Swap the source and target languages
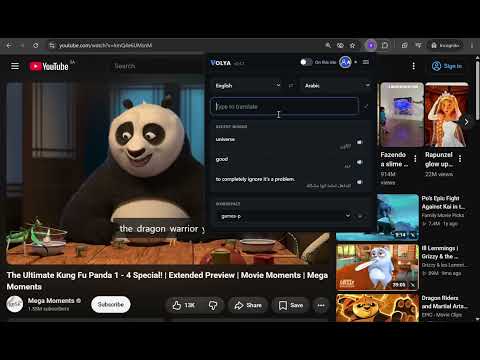 point(291,86)
